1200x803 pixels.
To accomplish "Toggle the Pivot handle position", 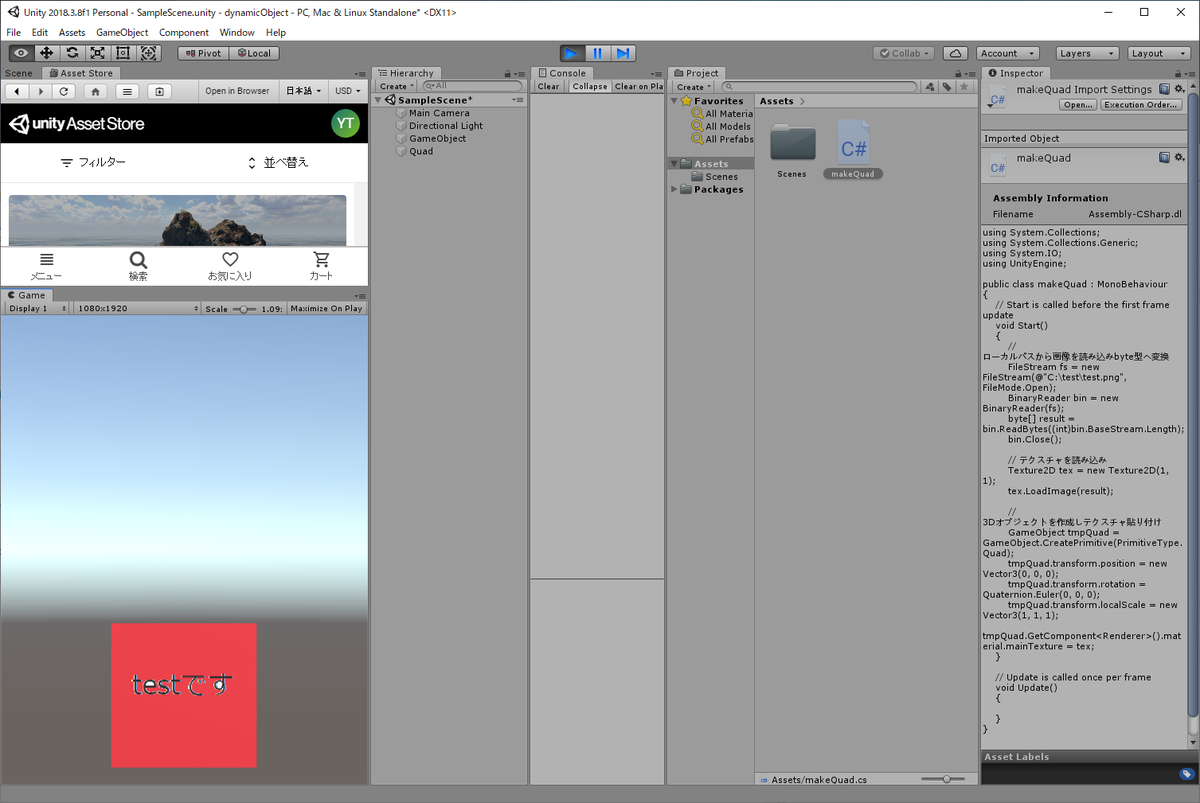I will (204, 53).
